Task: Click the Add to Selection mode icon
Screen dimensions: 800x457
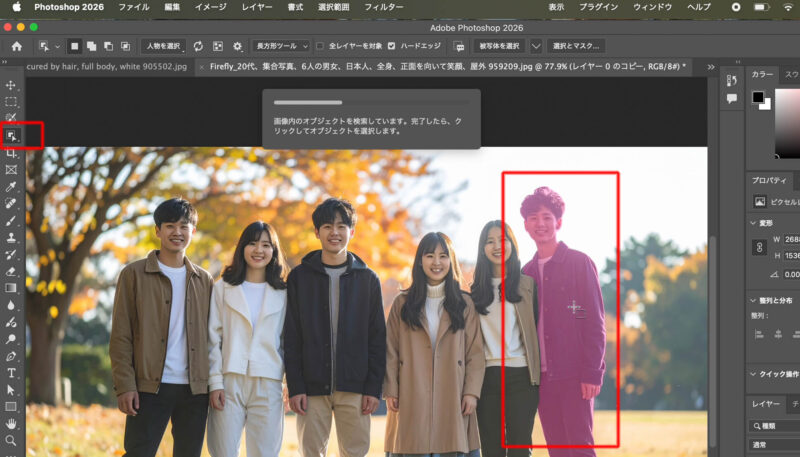Action: point(92,46)
